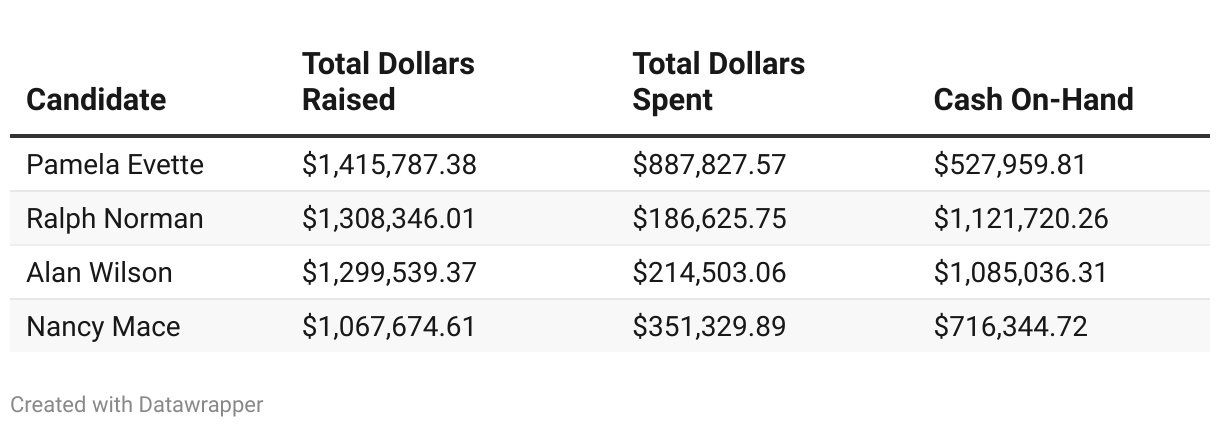The height and width of the screenshot is (428, 1220).
Task: Click Alan Wilson's raised amount $1,299,539.37
Action: click(389, 272)
